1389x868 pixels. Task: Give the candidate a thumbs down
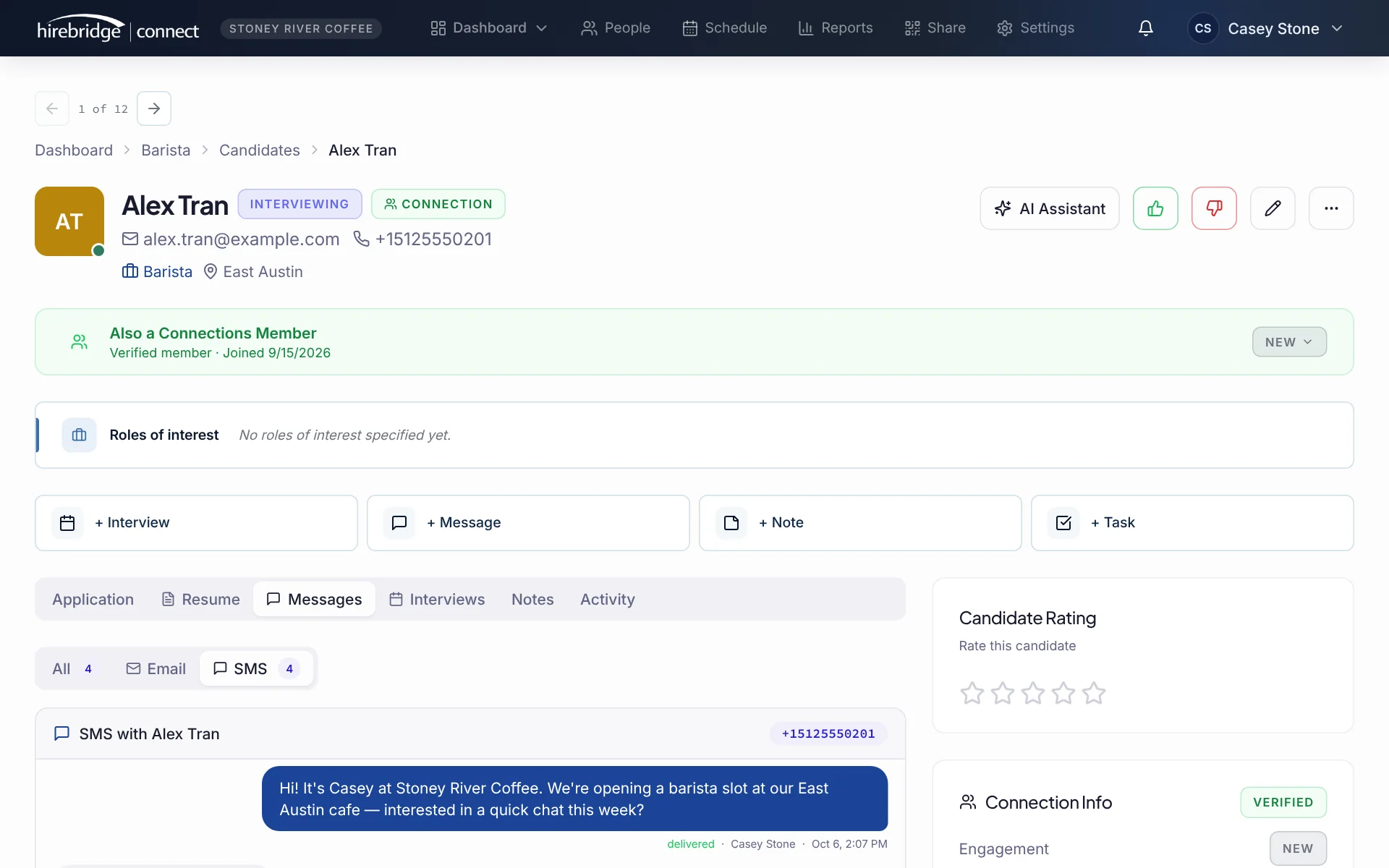point(1214,208)
